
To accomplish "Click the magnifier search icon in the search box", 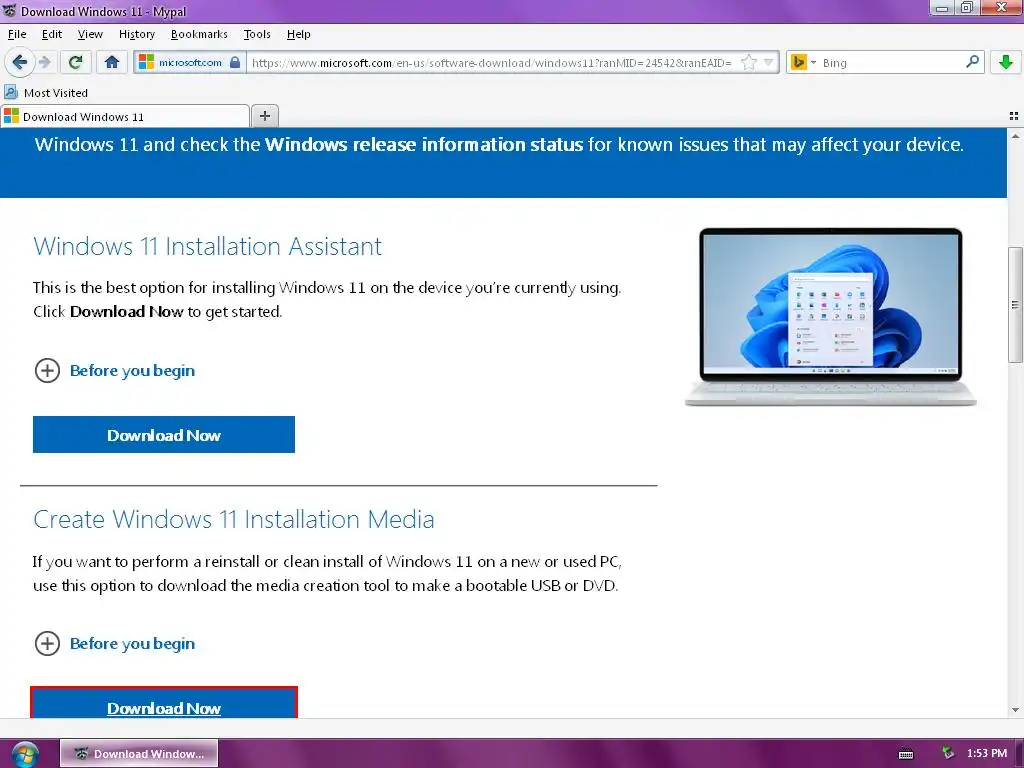I will click(972, 62).
